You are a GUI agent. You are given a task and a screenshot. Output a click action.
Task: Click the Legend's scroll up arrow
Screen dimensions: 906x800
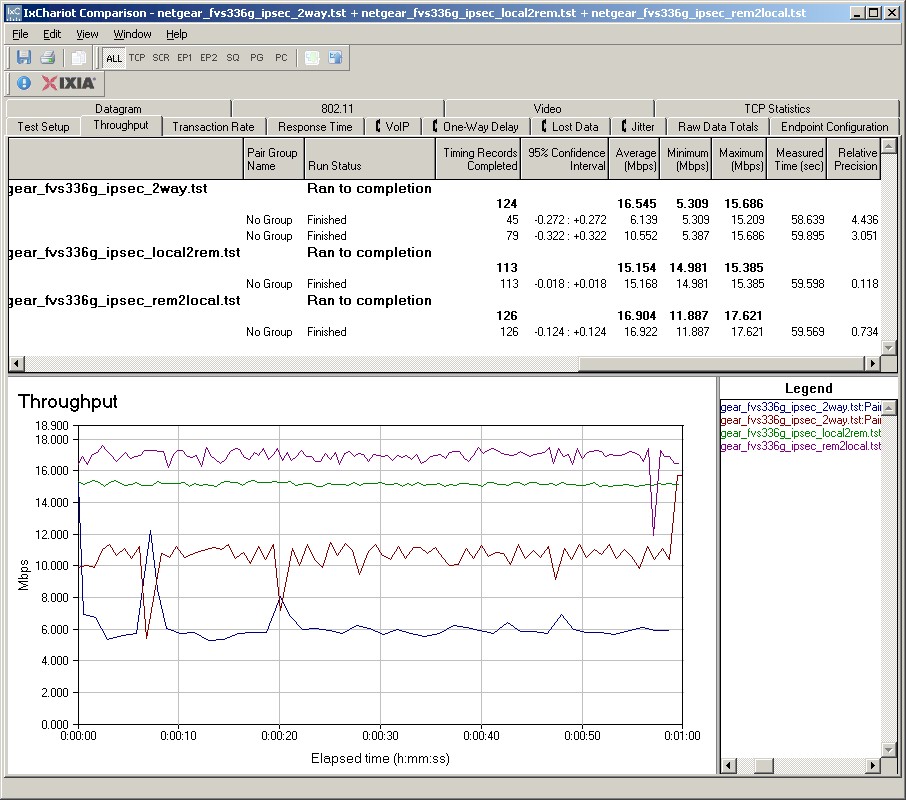point(889,408)
